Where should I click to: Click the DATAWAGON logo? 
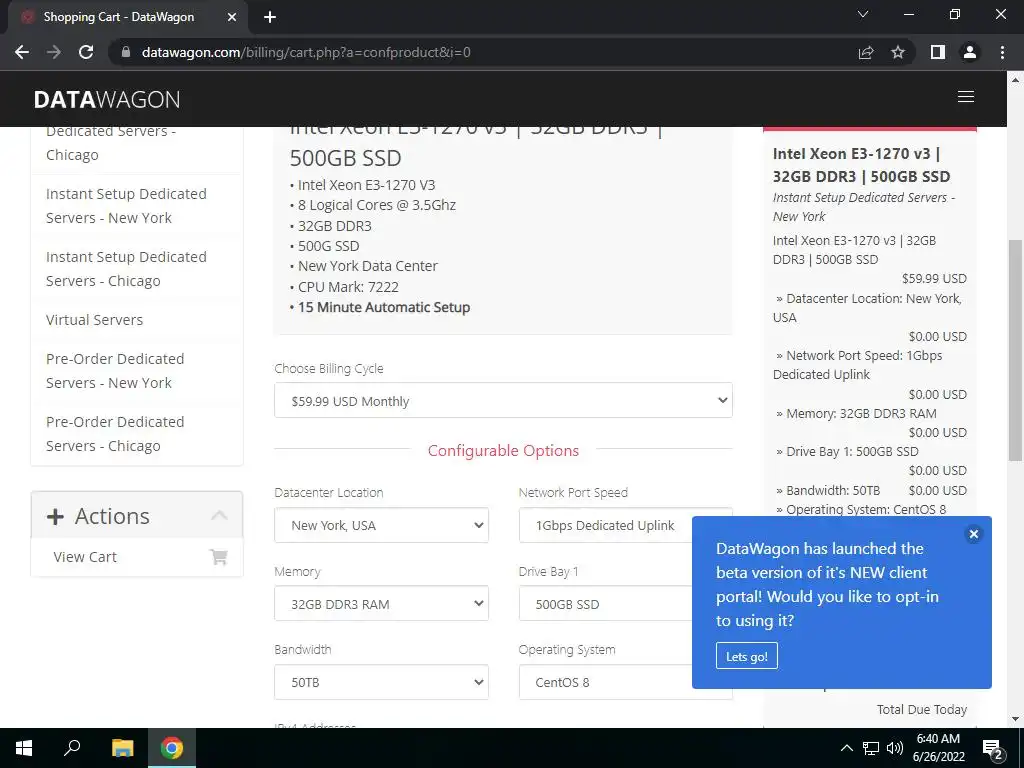click(x=107, y=99)
